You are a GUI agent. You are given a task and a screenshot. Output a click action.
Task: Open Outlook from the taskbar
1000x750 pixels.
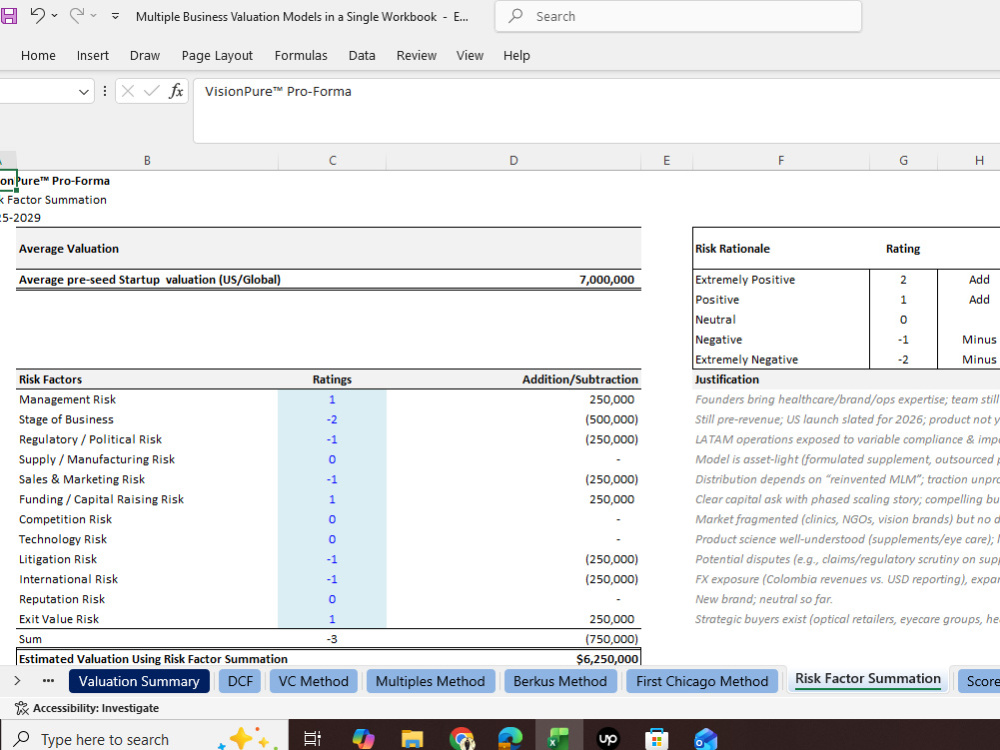click(706, 739)
